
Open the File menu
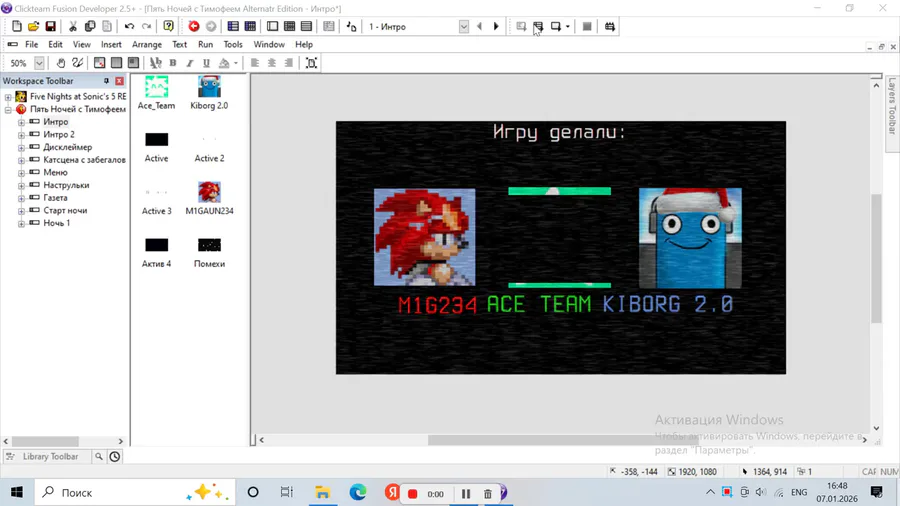pos(32,44)
